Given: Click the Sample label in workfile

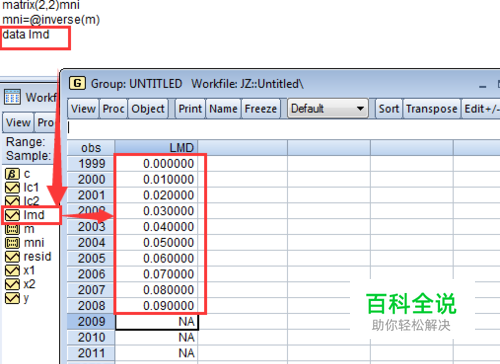Looking at the screenshot, I should 29,156.
